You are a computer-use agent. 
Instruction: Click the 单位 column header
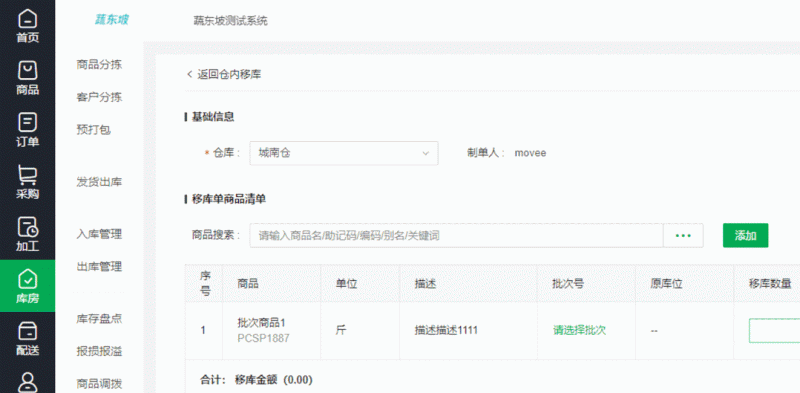[x=346, y=283]
